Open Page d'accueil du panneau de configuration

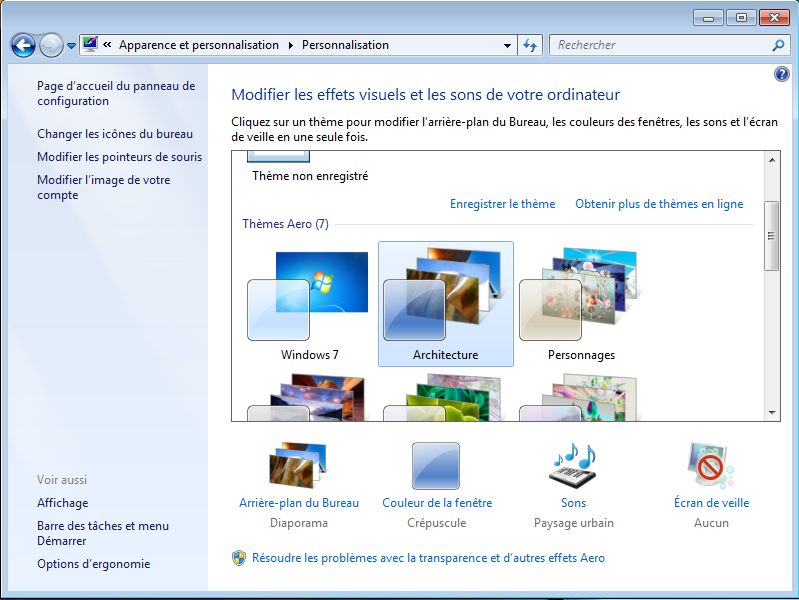pos(116,93)
